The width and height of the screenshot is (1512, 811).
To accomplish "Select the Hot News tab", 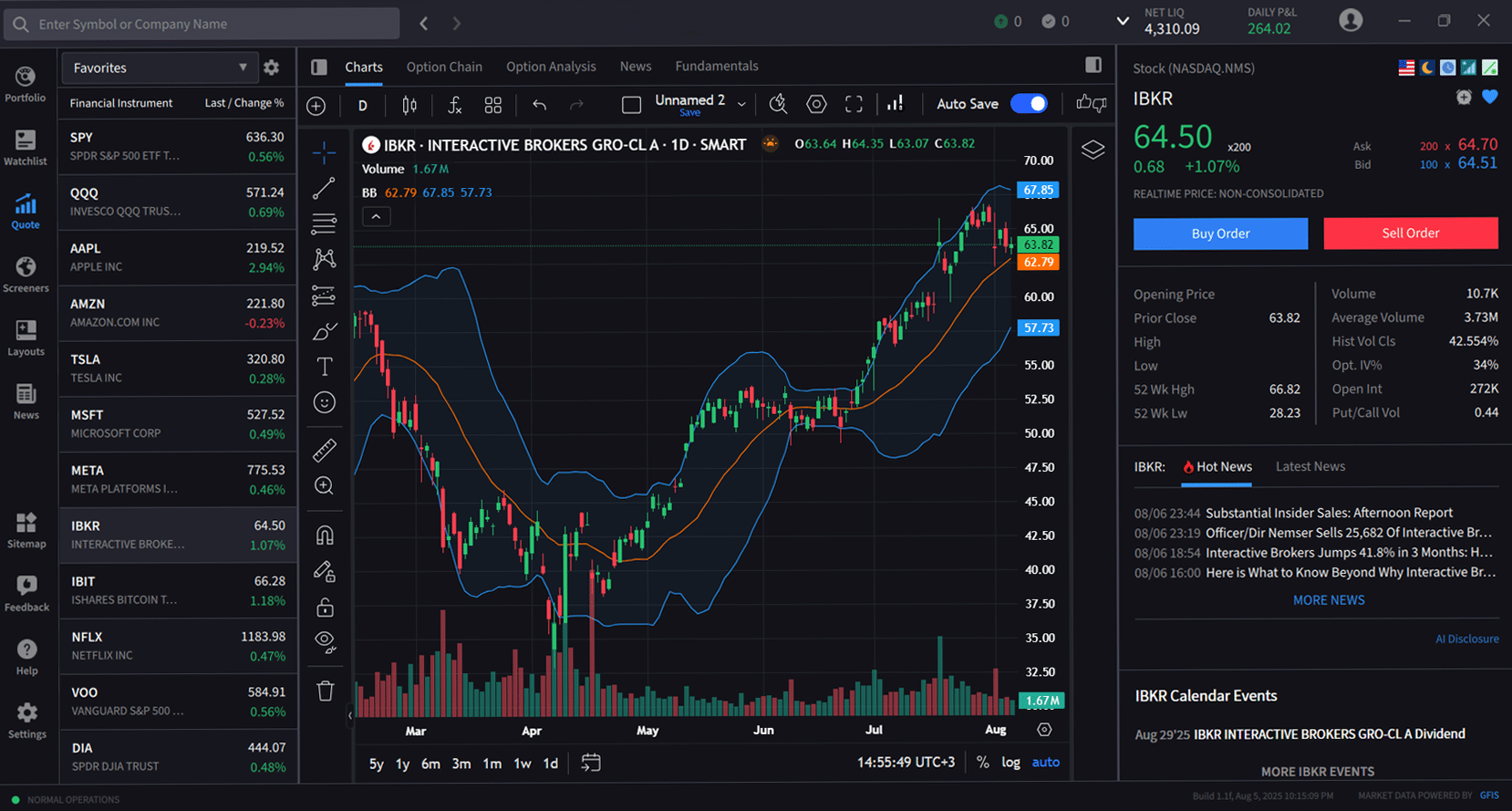I will click(1217, 467).
